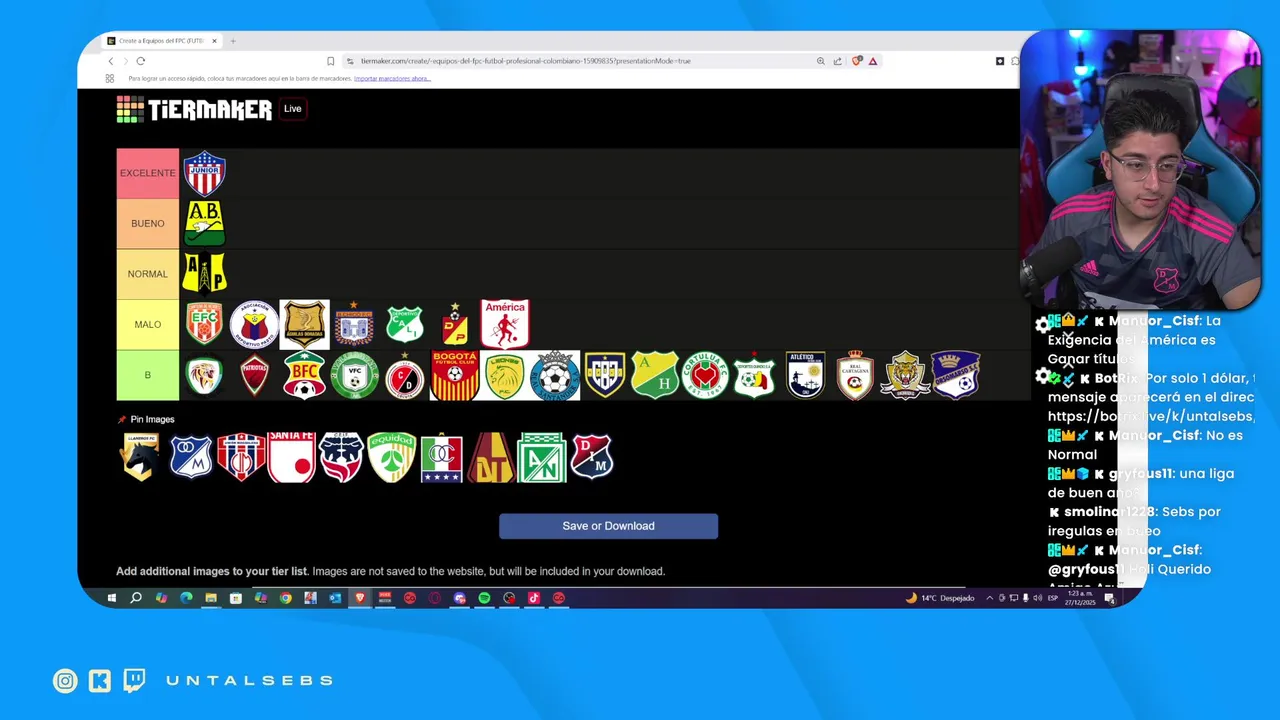Click the Alianza Petrolera crest in Normal tier

(205, 273)
